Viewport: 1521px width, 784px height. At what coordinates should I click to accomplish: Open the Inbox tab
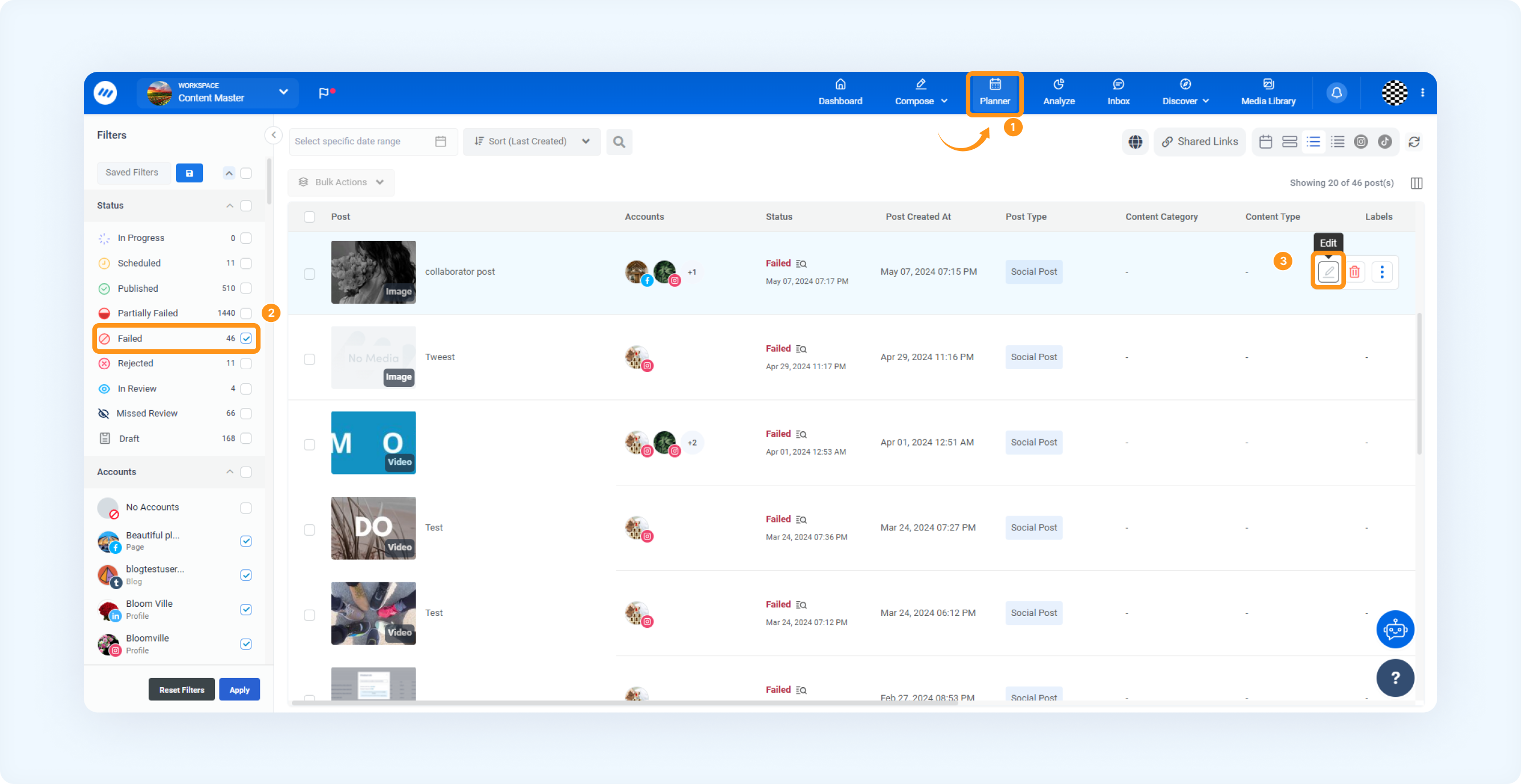click(1118, 93)
